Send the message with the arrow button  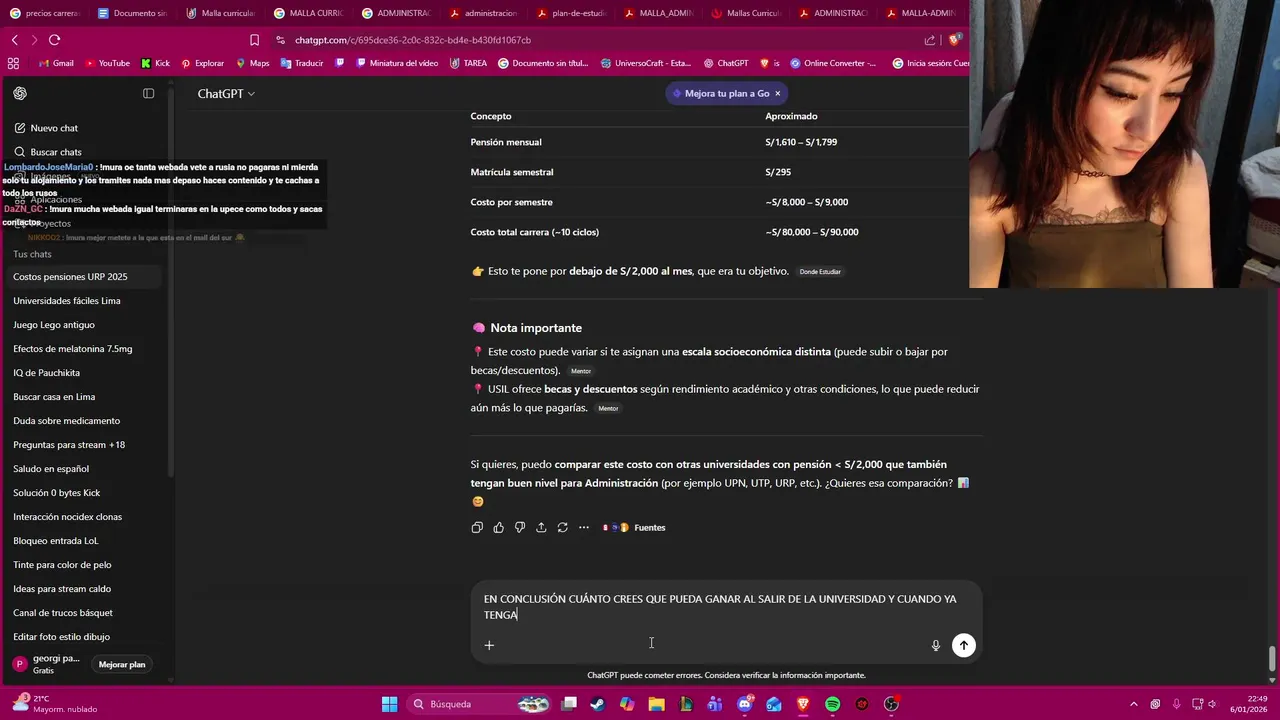963,645
